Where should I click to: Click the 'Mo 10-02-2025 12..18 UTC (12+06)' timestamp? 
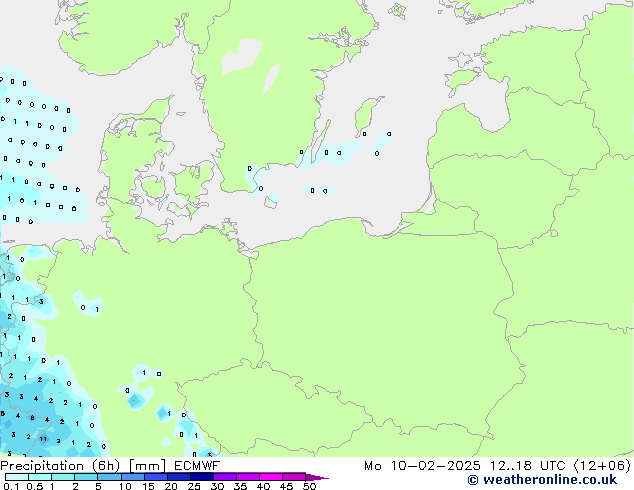[497, 466]
